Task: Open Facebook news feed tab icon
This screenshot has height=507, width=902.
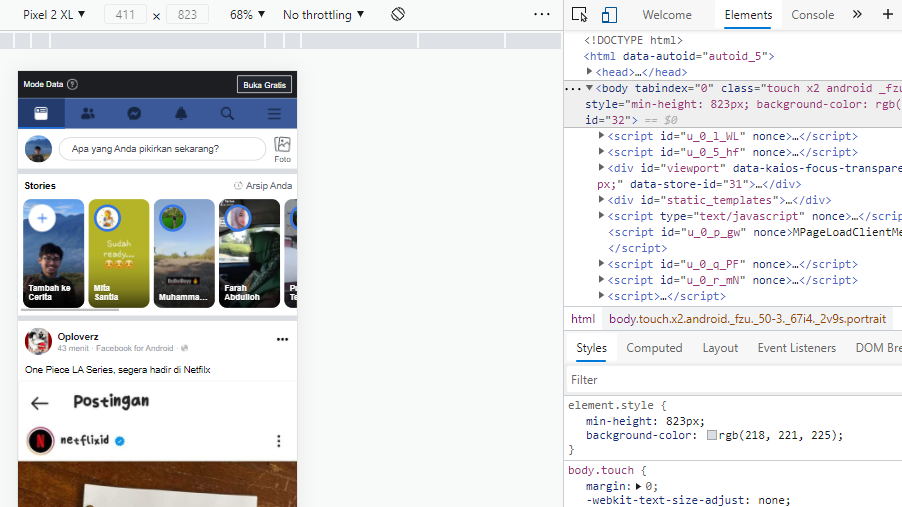Action: pos(41,113)
